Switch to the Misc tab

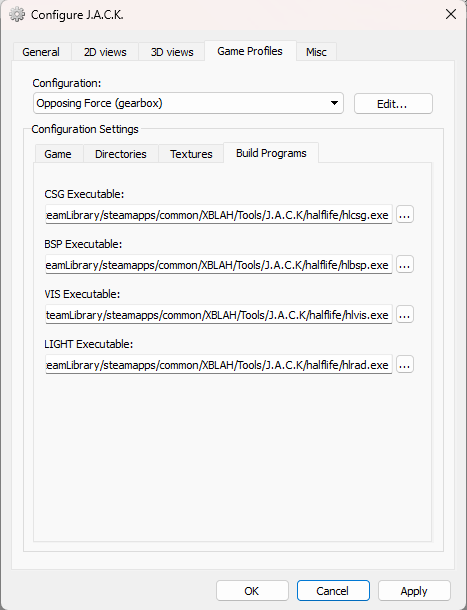coord(316,52)
